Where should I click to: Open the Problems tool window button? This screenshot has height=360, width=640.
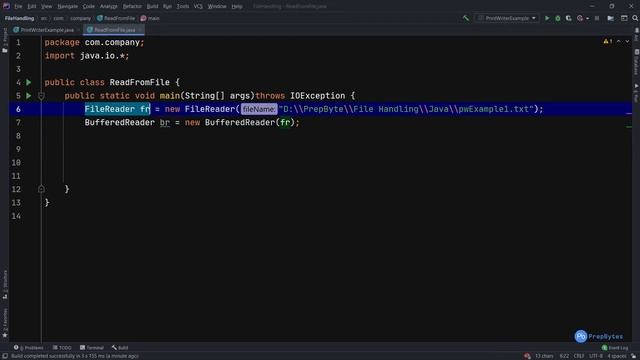pos(29,348)
